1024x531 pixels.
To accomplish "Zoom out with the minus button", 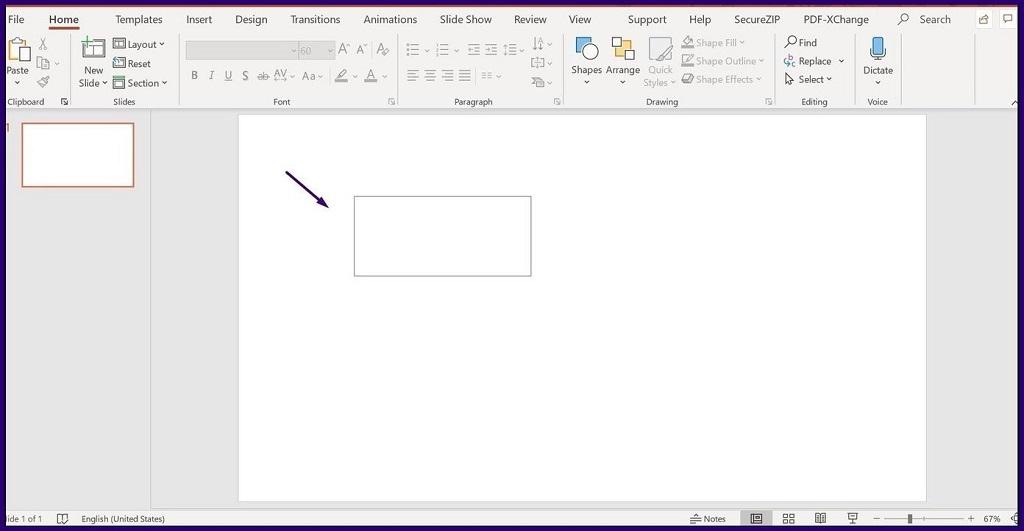I will [x=877, y=519].
